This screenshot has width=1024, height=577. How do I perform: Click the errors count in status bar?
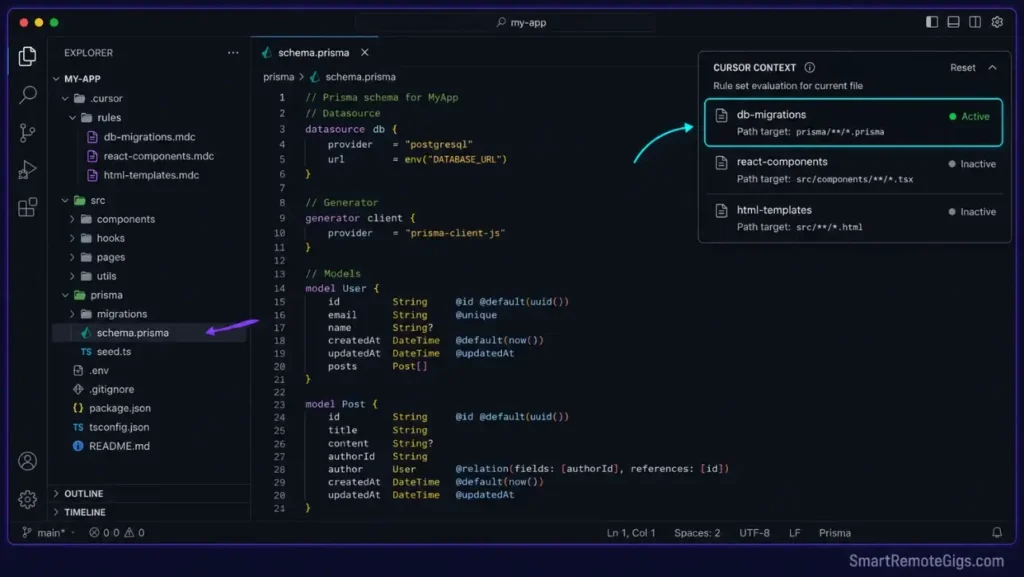click(104, 533)
